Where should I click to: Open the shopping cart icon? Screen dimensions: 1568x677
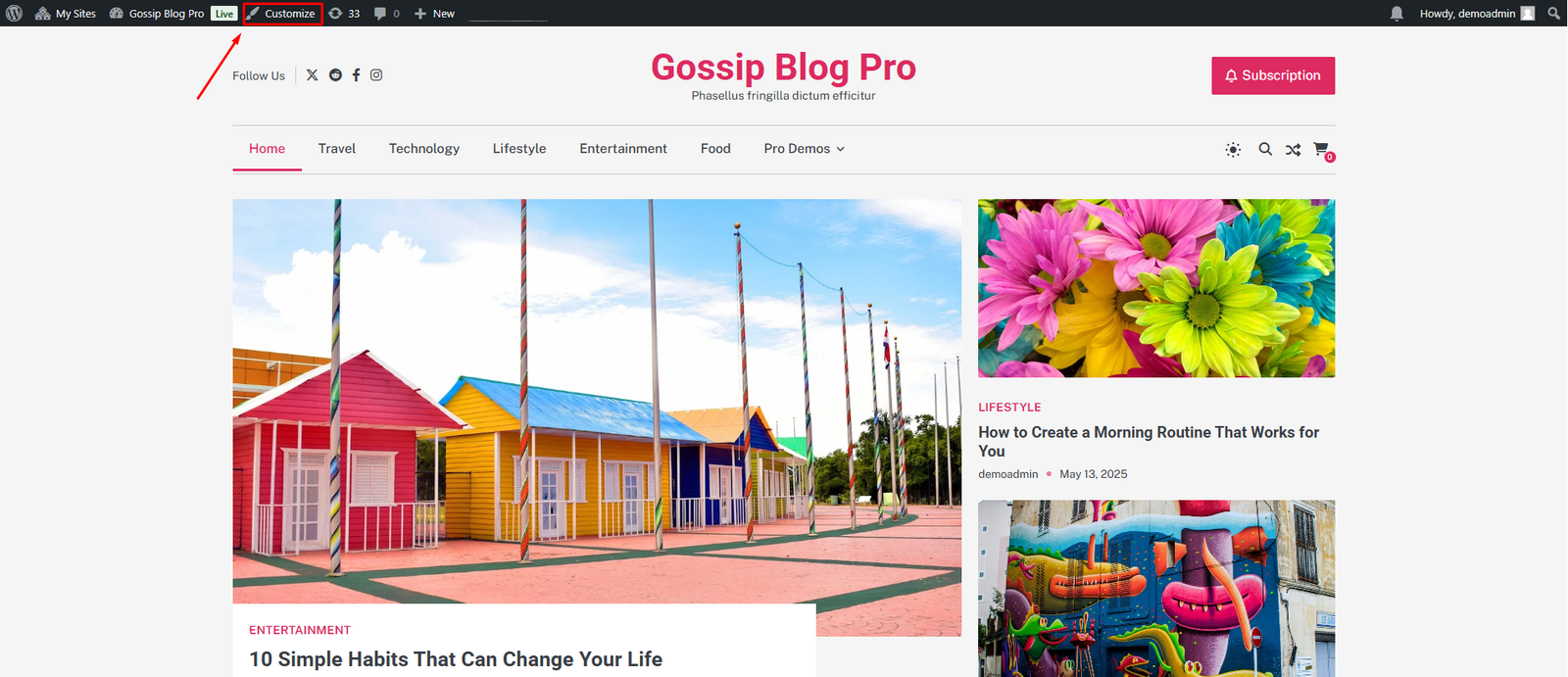pyautogui.click(x=1323, y=150)
